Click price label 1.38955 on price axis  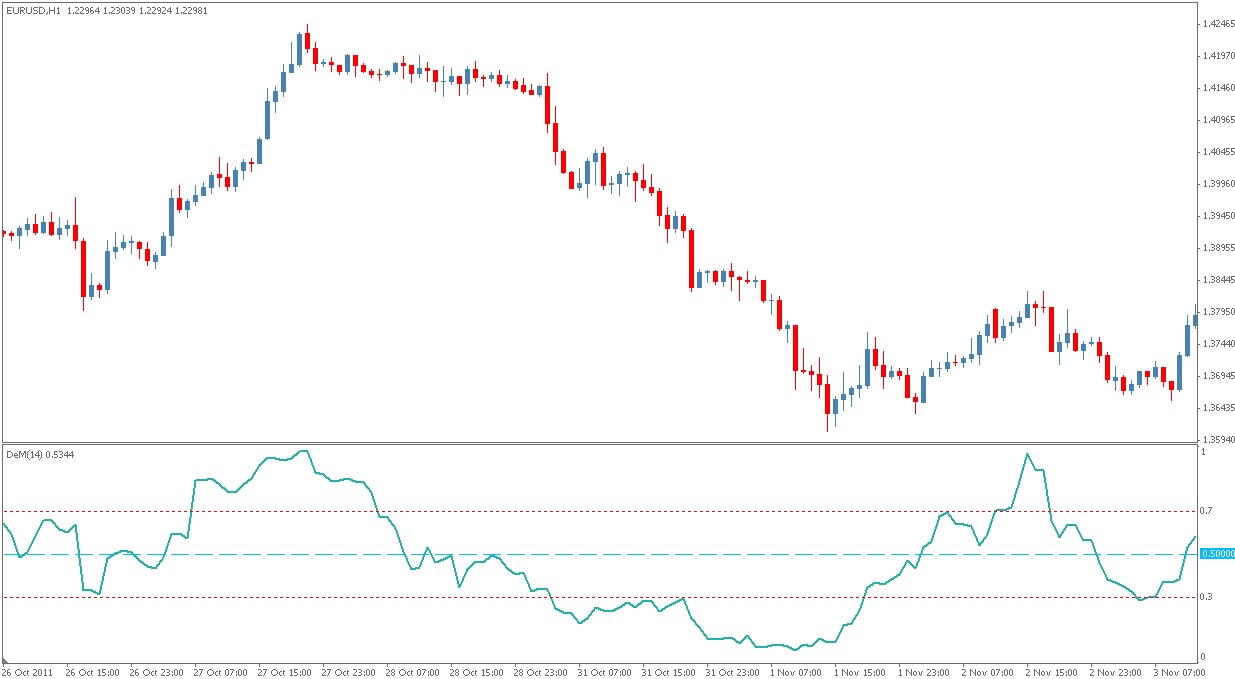pyautogui.click(x=1219, y=248)
